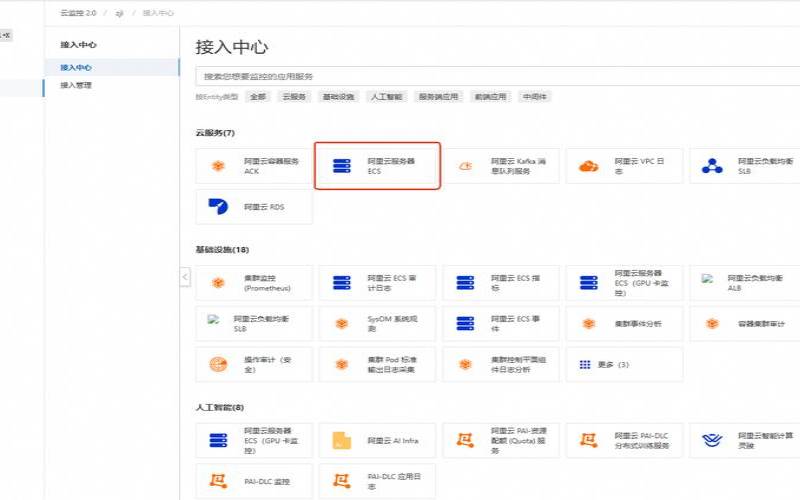Click the breadcrumb middle workspace icon
The width and height of the screenshot is (800, 500).
point(119,13)
